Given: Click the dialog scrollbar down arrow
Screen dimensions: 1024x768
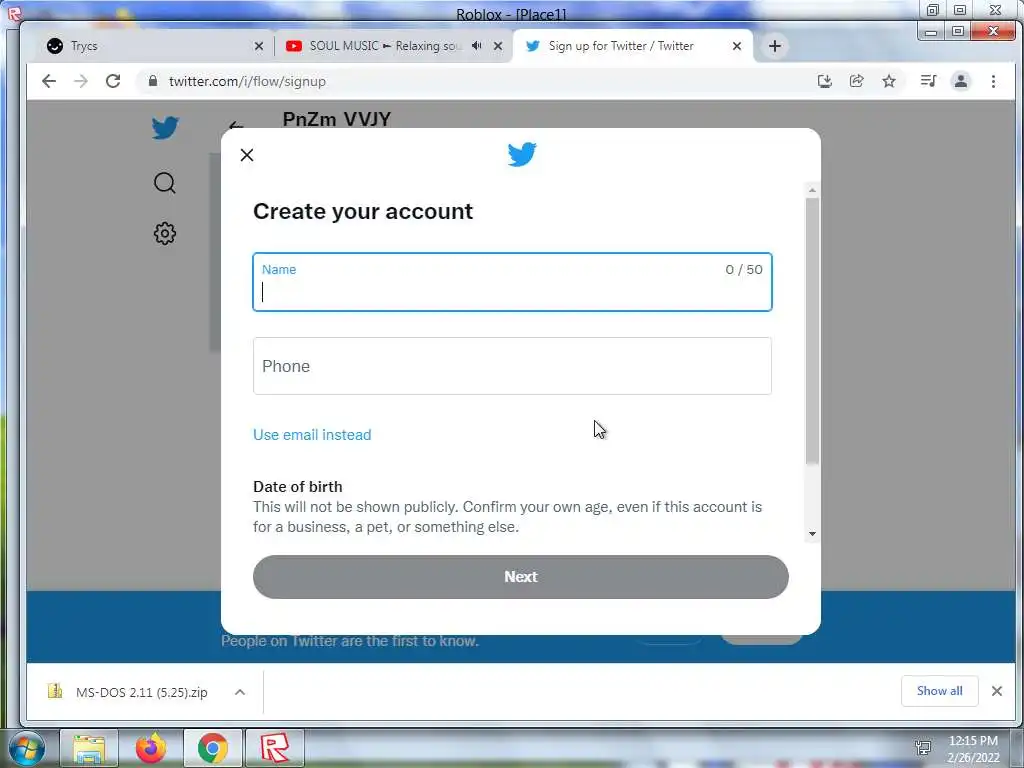Looking at the screenshot, I should point(812,534).
